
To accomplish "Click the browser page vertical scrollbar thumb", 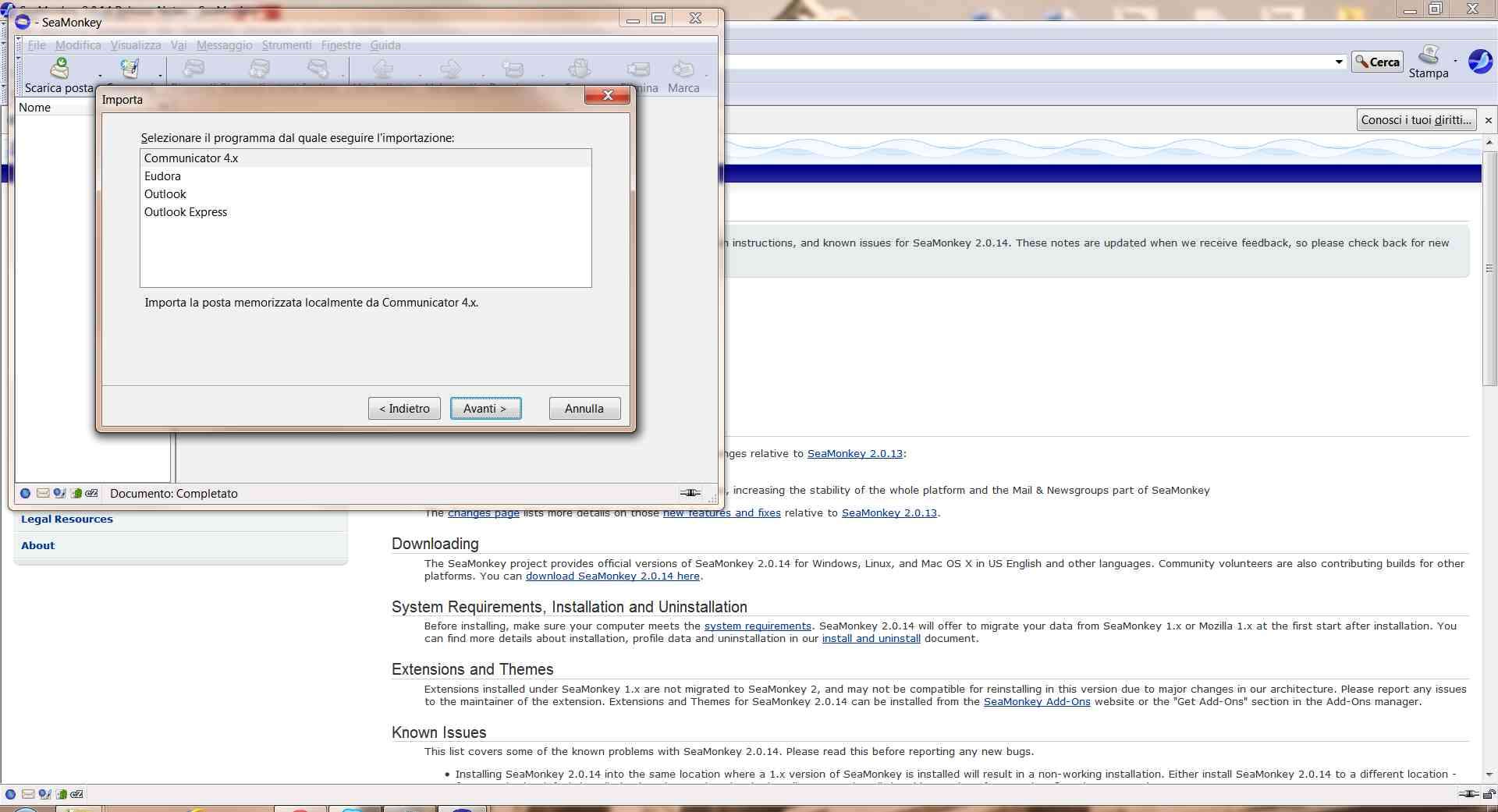I will point(1489,268).
